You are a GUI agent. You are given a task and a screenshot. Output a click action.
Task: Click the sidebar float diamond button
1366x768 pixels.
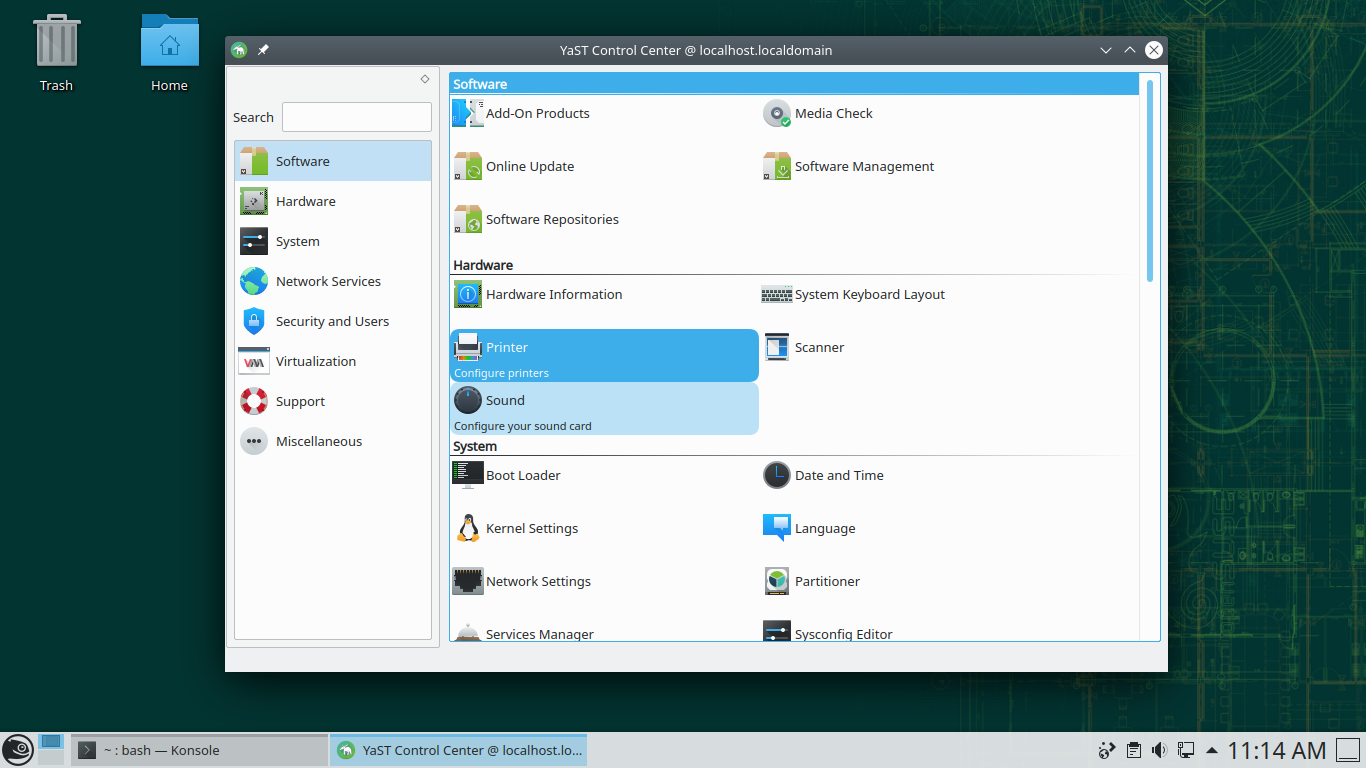pyautogui.click(x=425, y=79)
